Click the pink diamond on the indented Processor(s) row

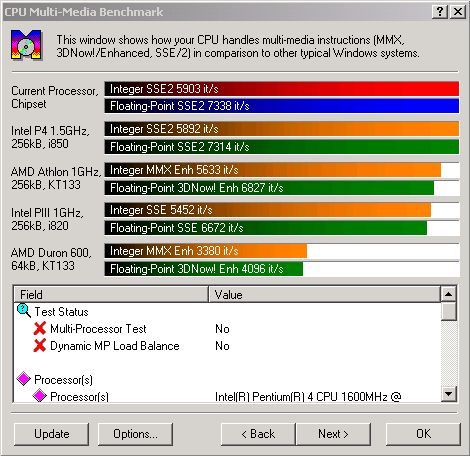point(39,396)
